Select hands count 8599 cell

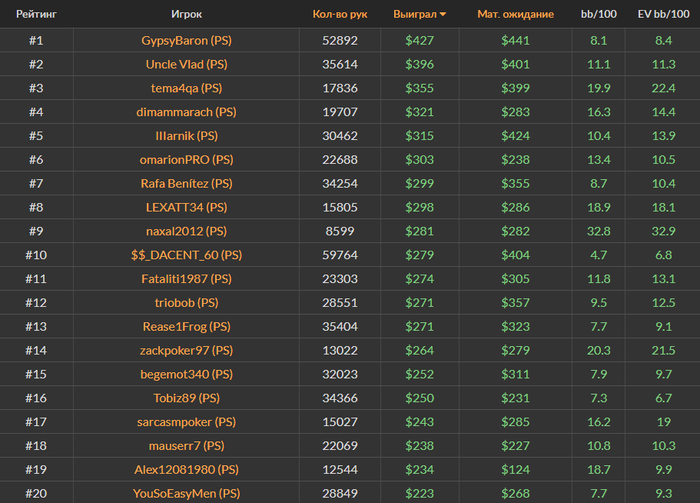(x=340, y=231)
